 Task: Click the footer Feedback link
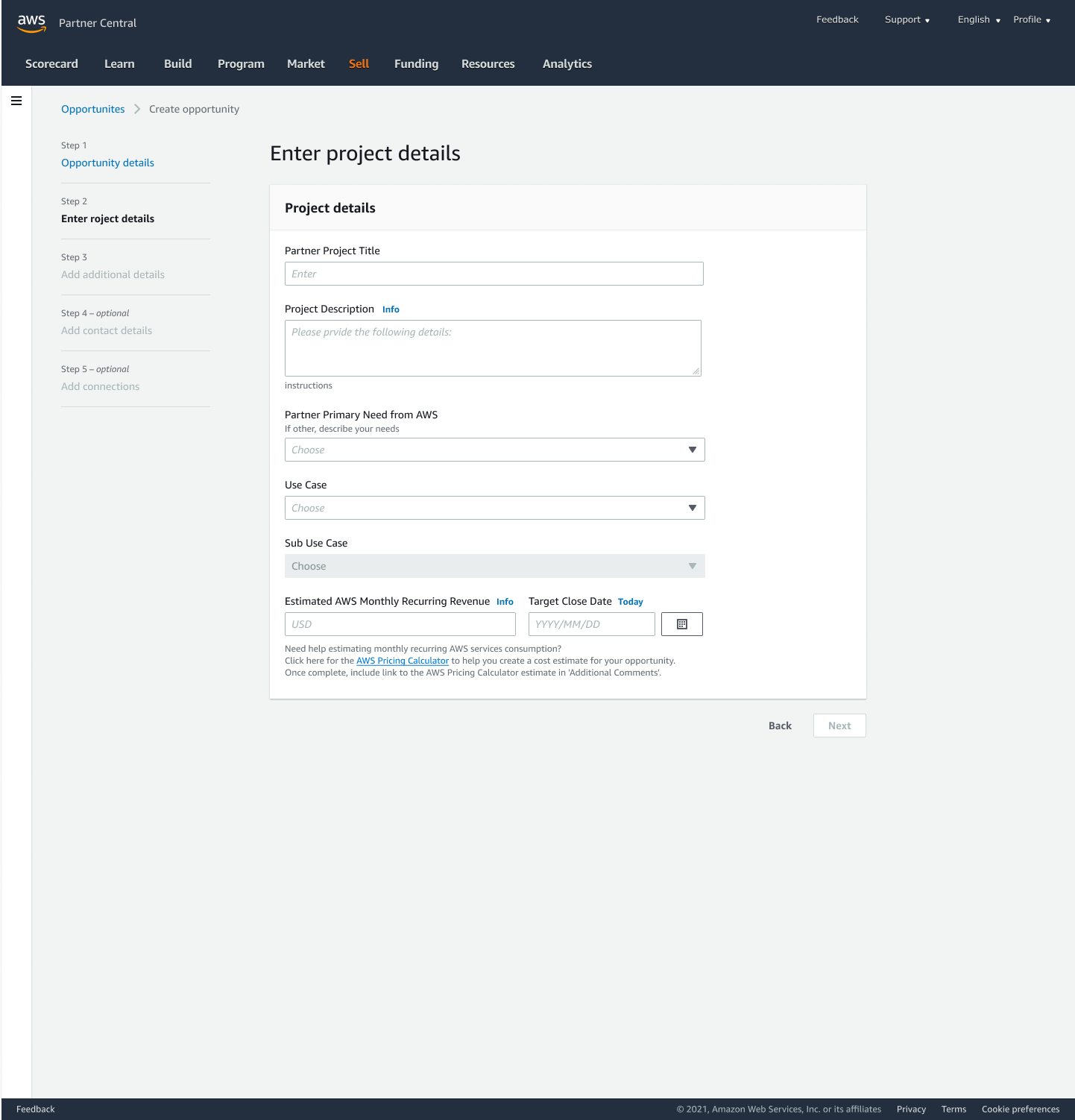pyautogui.click(x=36, y=1109)
